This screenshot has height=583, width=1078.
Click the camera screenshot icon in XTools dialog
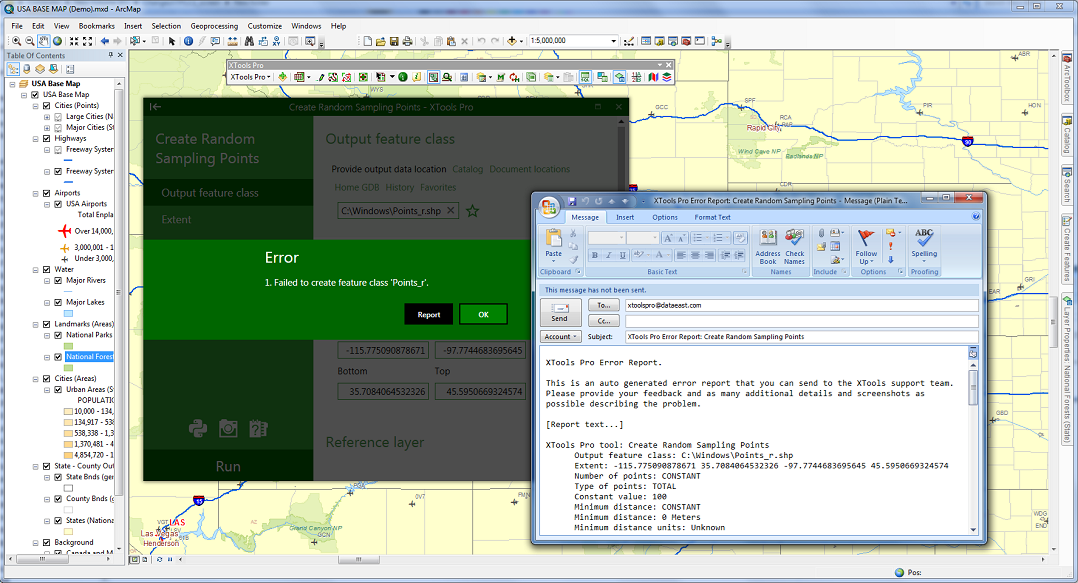tap(228, 429)
